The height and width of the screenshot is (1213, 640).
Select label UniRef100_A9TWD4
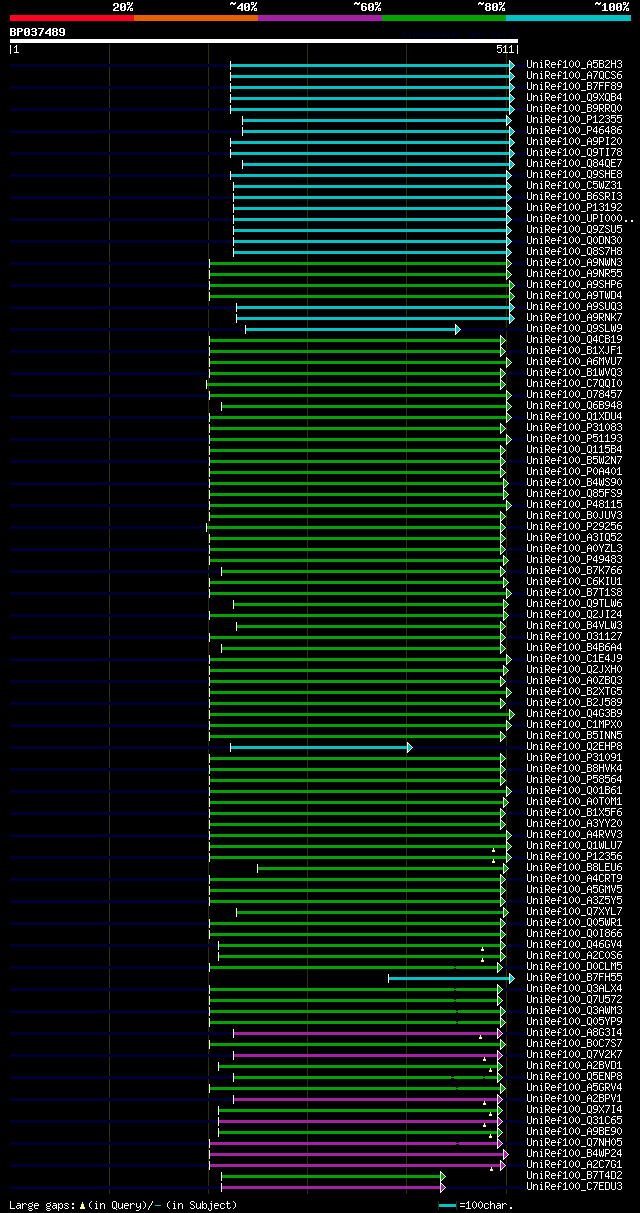point(574,296)
